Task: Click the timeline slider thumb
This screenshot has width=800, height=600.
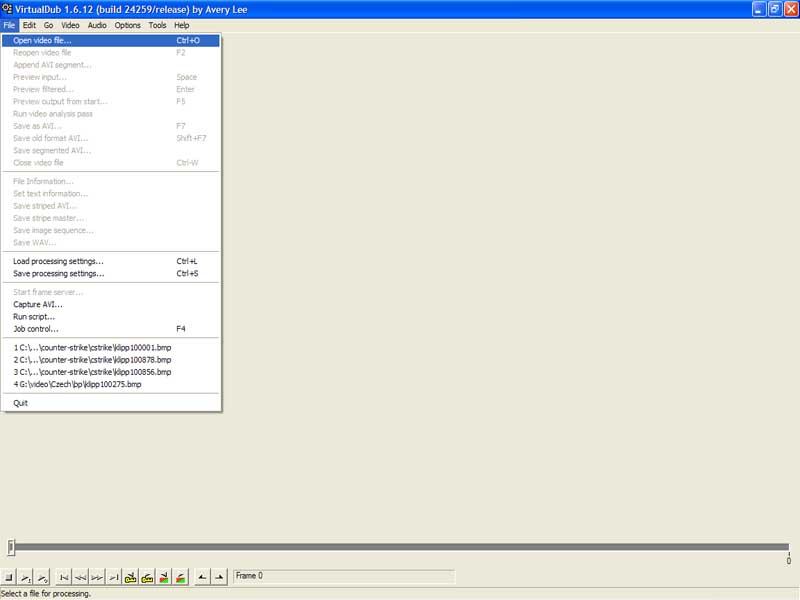Action: [11, 547]
